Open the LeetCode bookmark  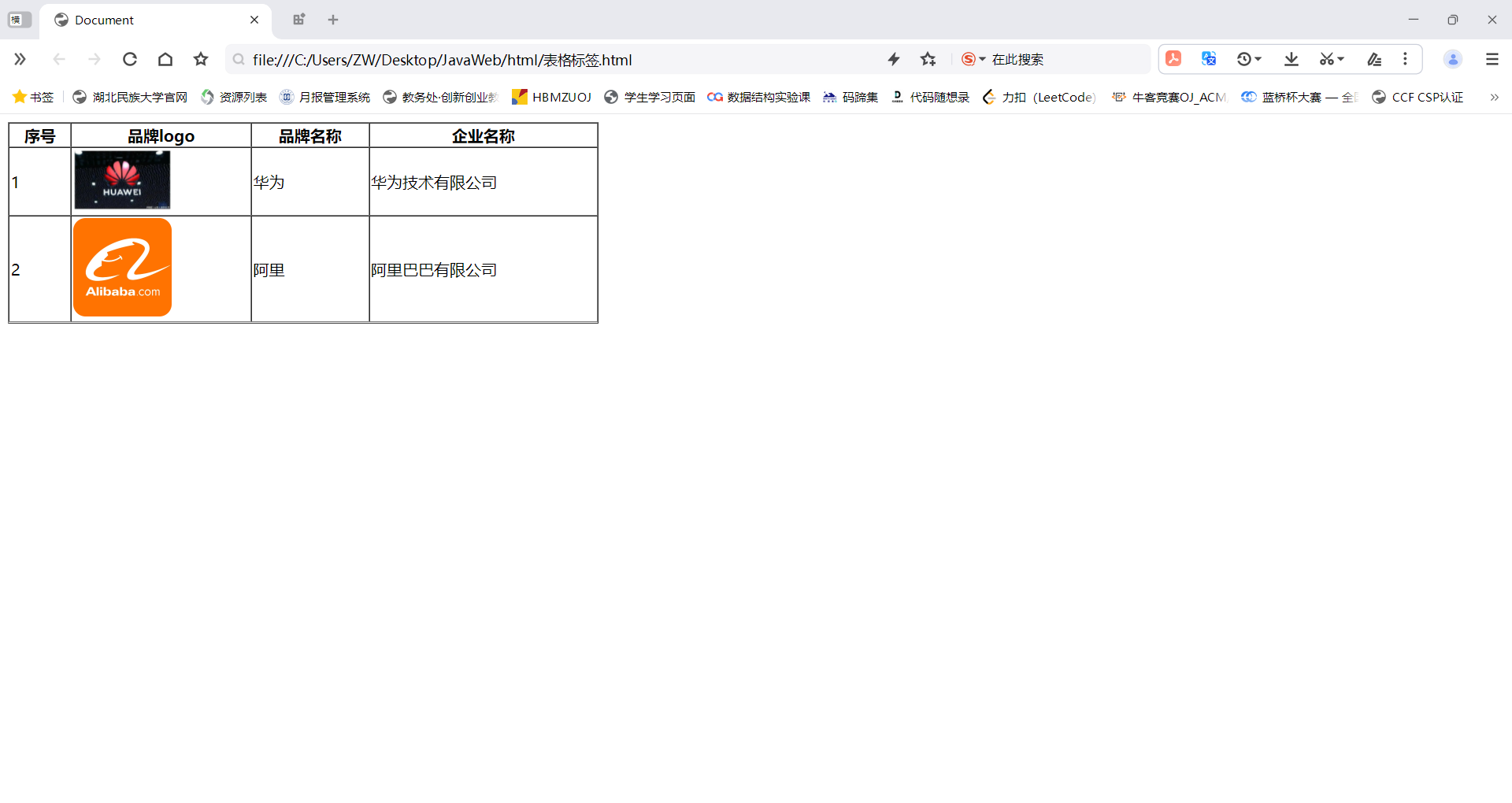1039,97
